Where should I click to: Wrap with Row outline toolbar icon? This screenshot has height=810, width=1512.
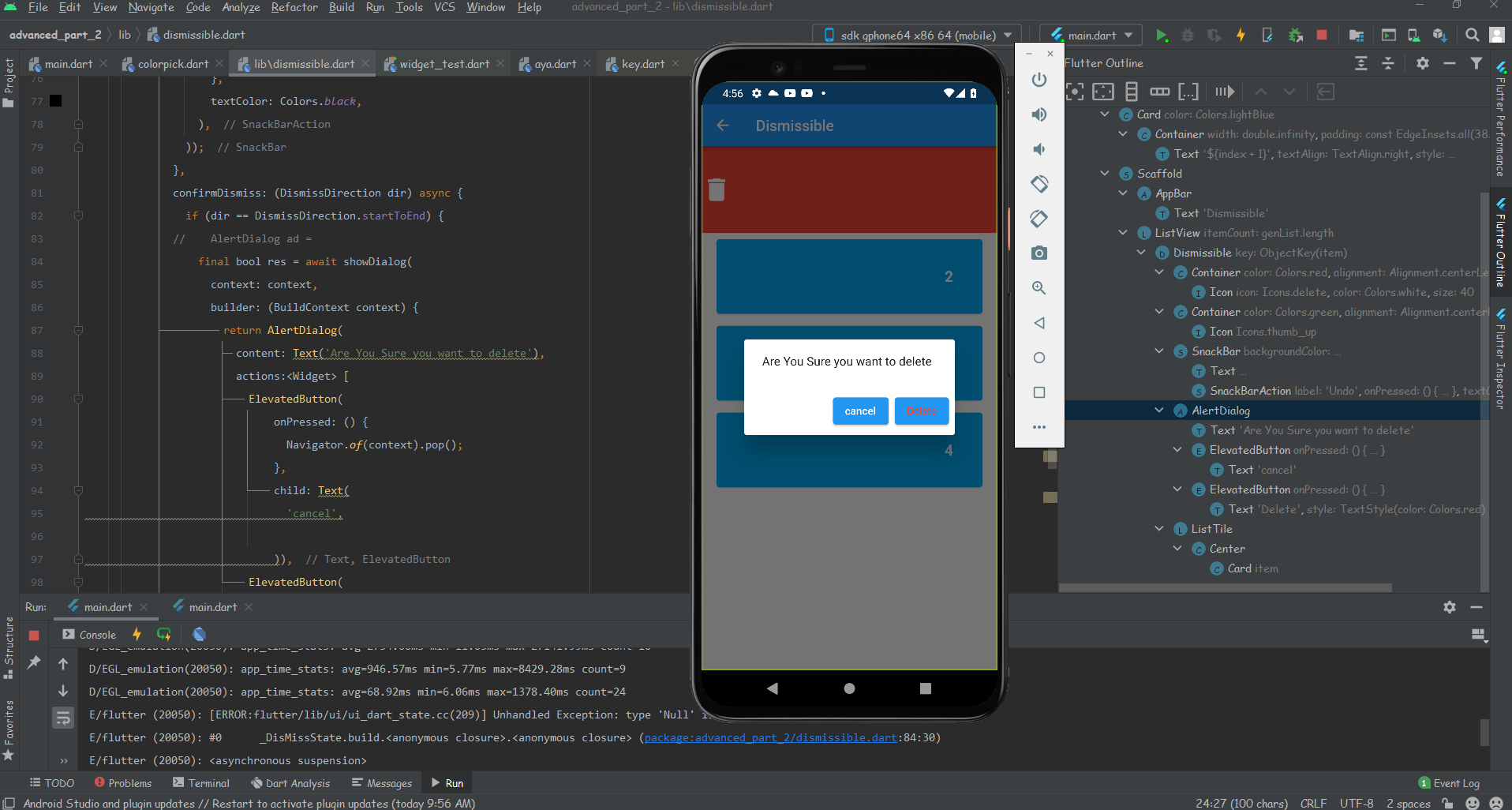click(x=1160, y=92)
